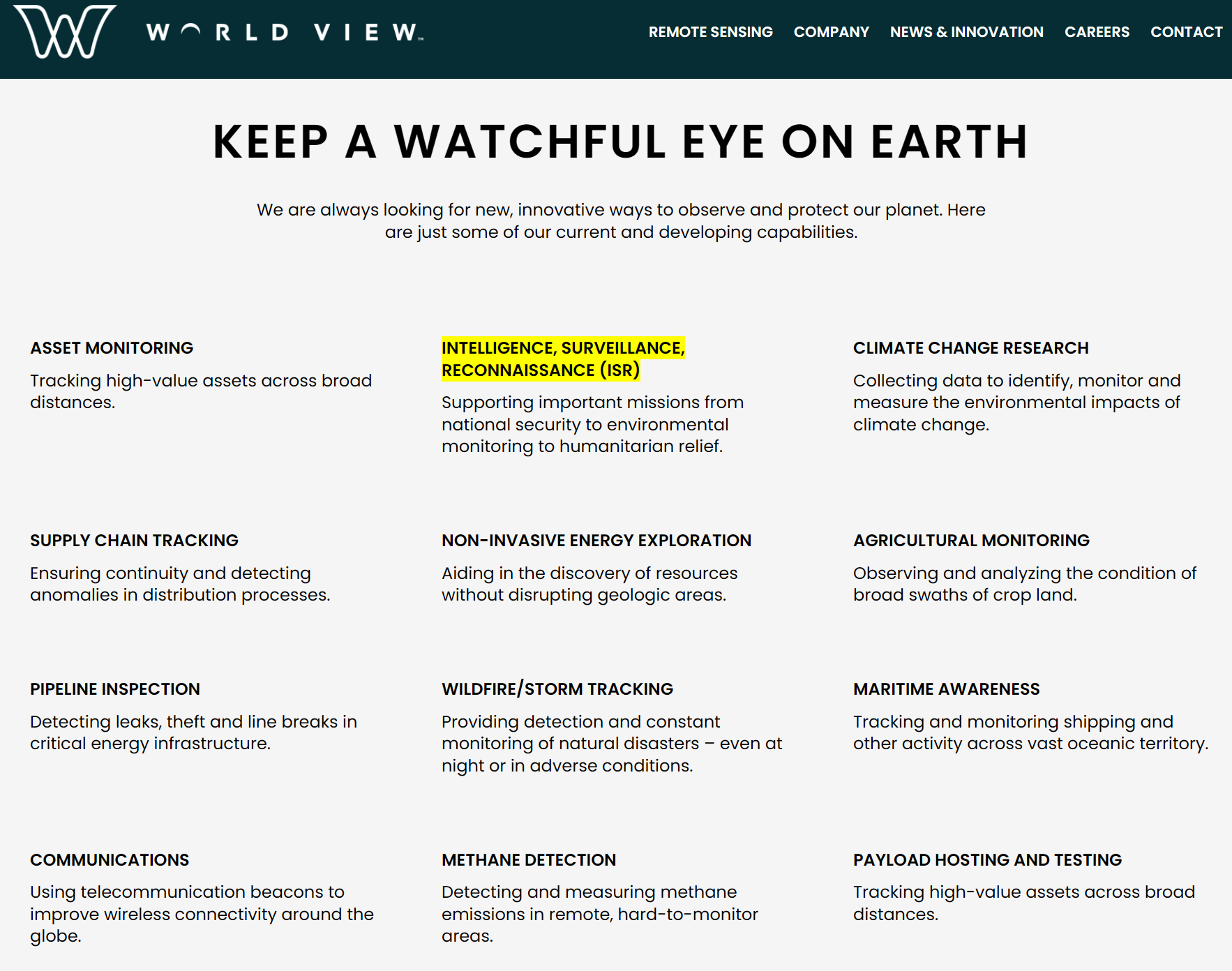Viewport: 1232px width, 971px height.
Task: Click the Agricultural Monitoring heading
Action: [x=970, y=541]
